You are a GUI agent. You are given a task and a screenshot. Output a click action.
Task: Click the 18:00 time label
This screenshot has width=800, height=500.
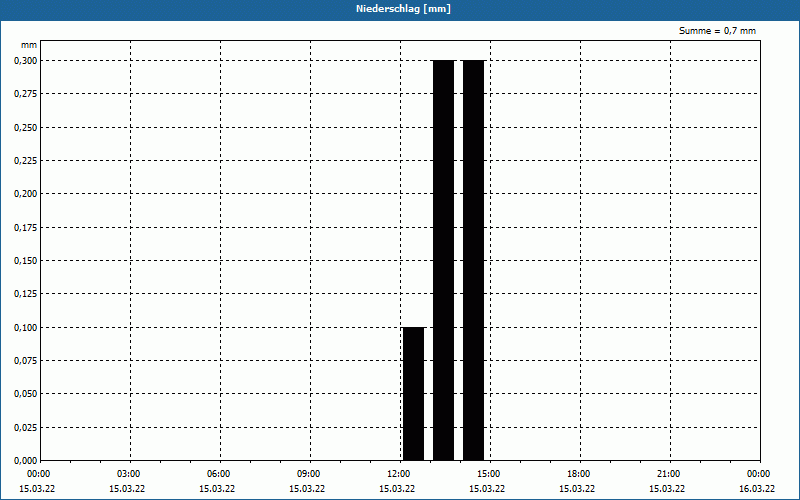click(x=579, y=474)
